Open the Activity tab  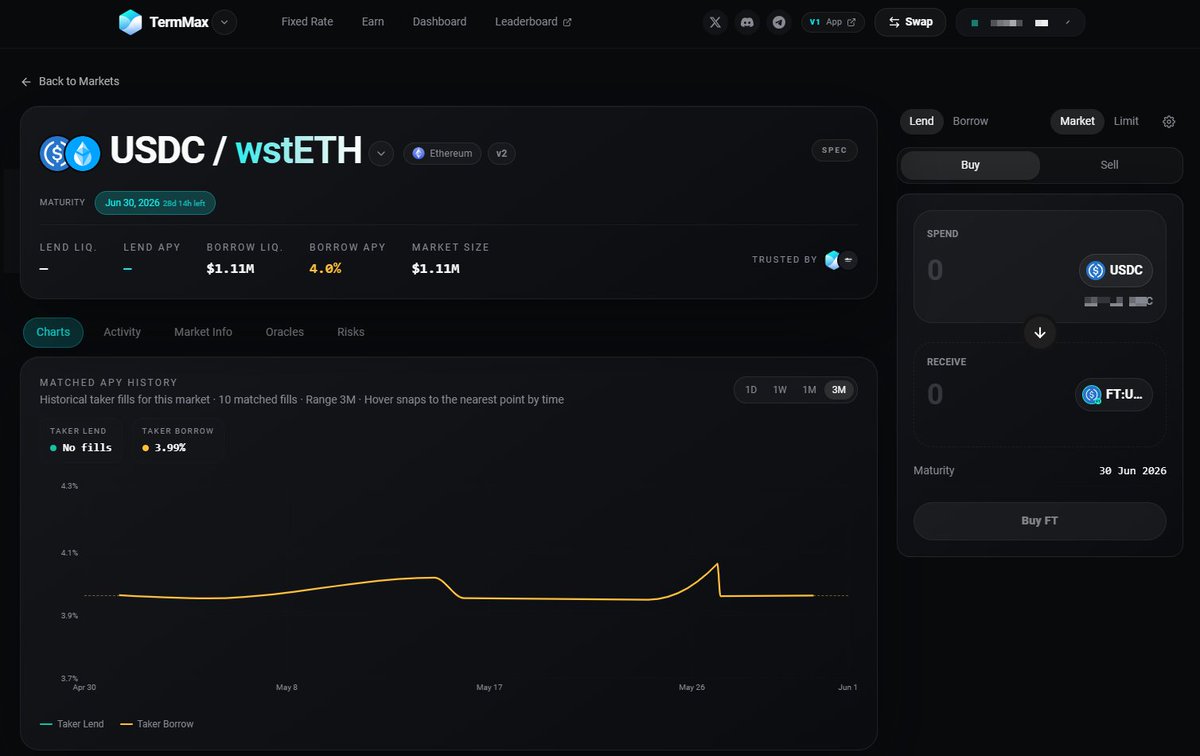[122, 332]
